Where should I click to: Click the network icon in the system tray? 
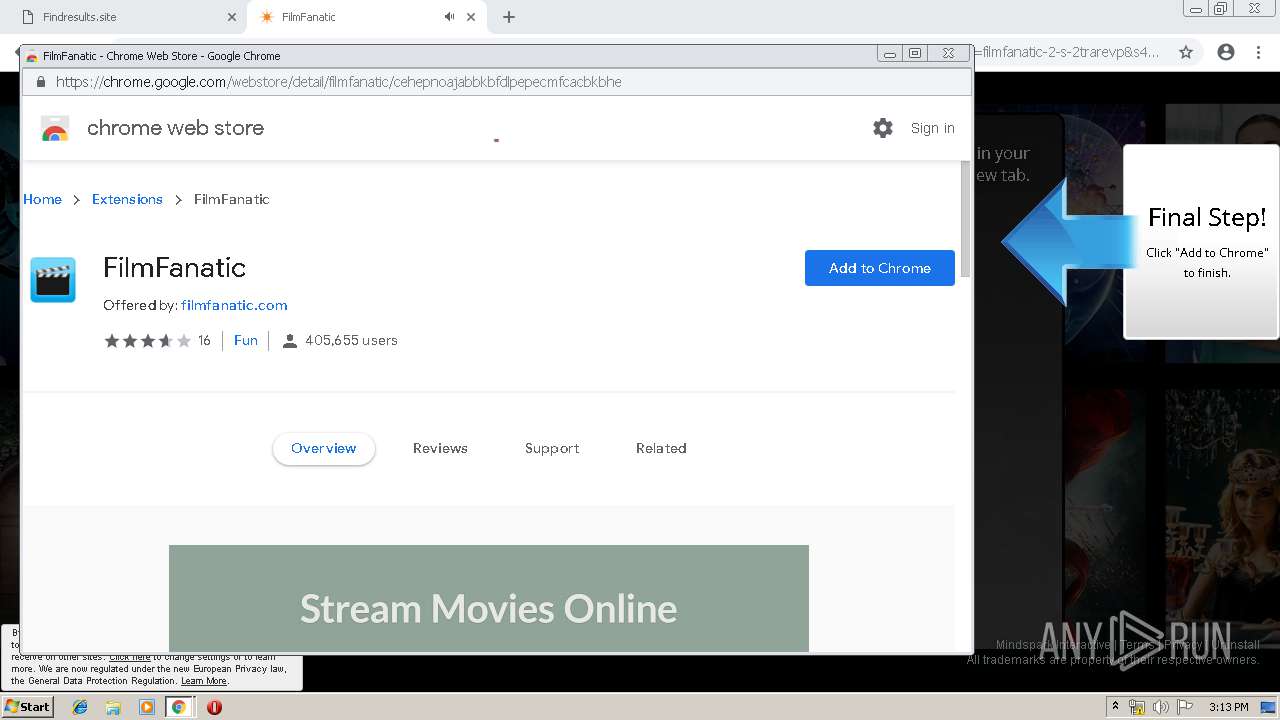coord(1137,707)
